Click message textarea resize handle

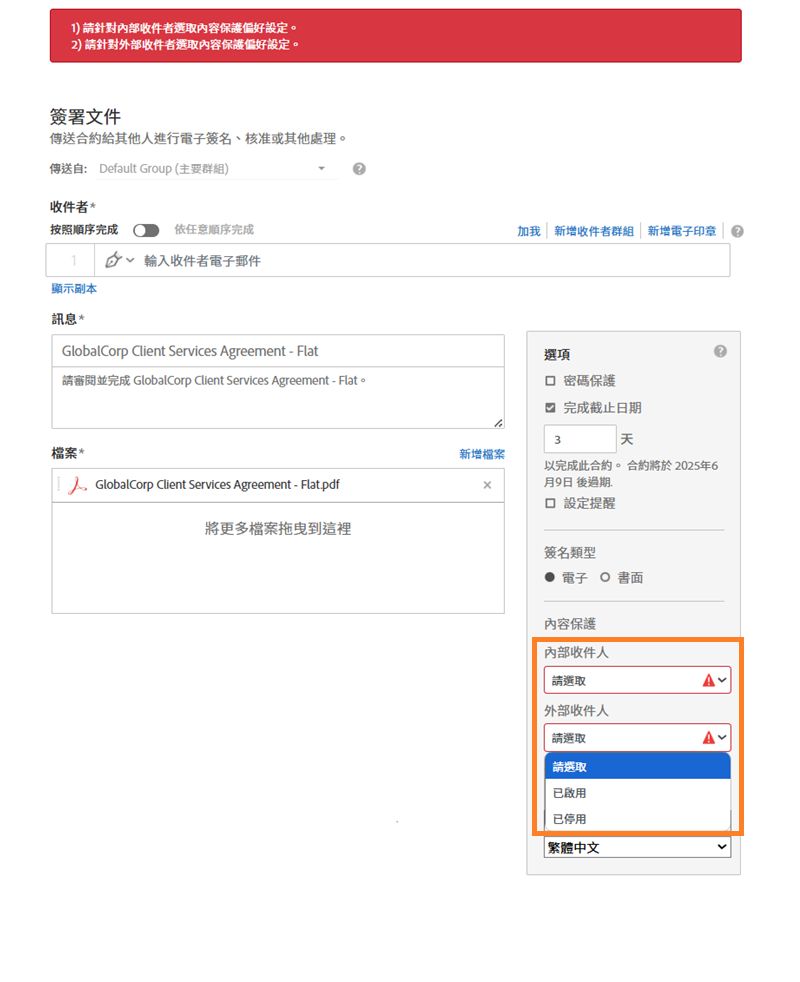tap(499, 423)
